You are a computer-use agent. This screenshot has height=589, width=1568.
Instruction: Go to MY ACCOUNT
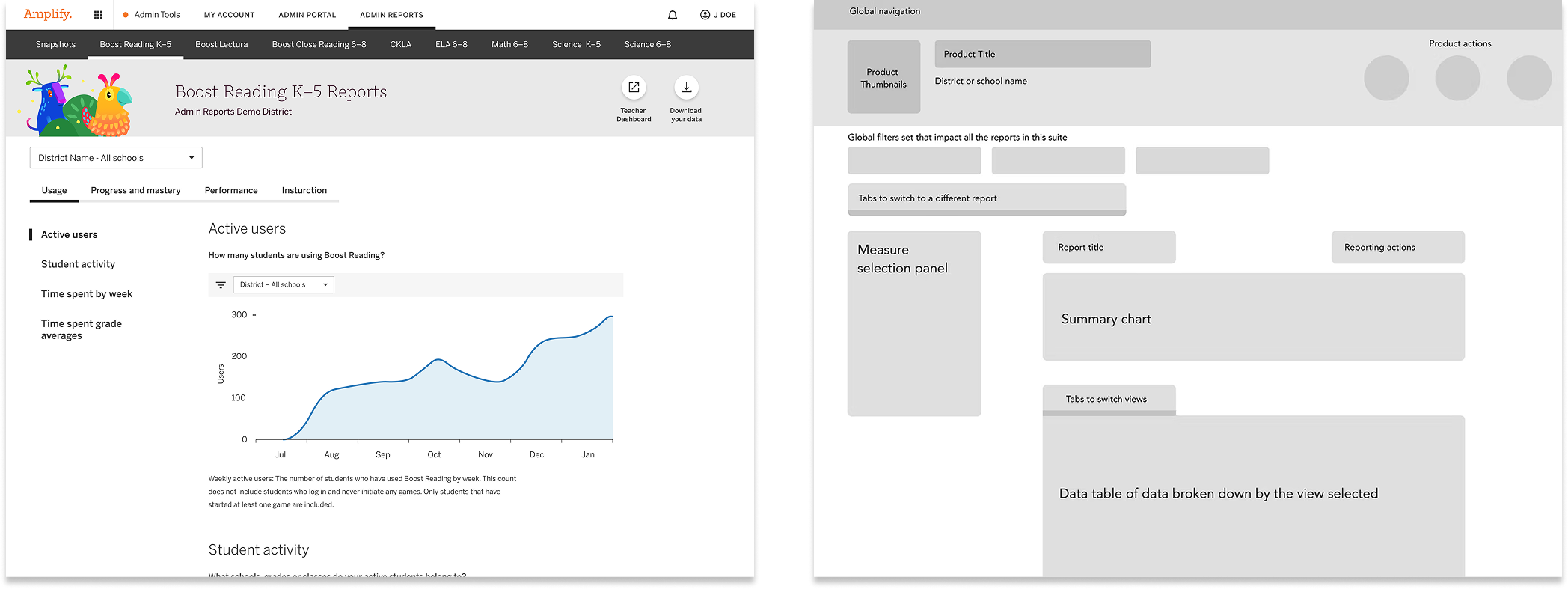[x=230, y=15]
